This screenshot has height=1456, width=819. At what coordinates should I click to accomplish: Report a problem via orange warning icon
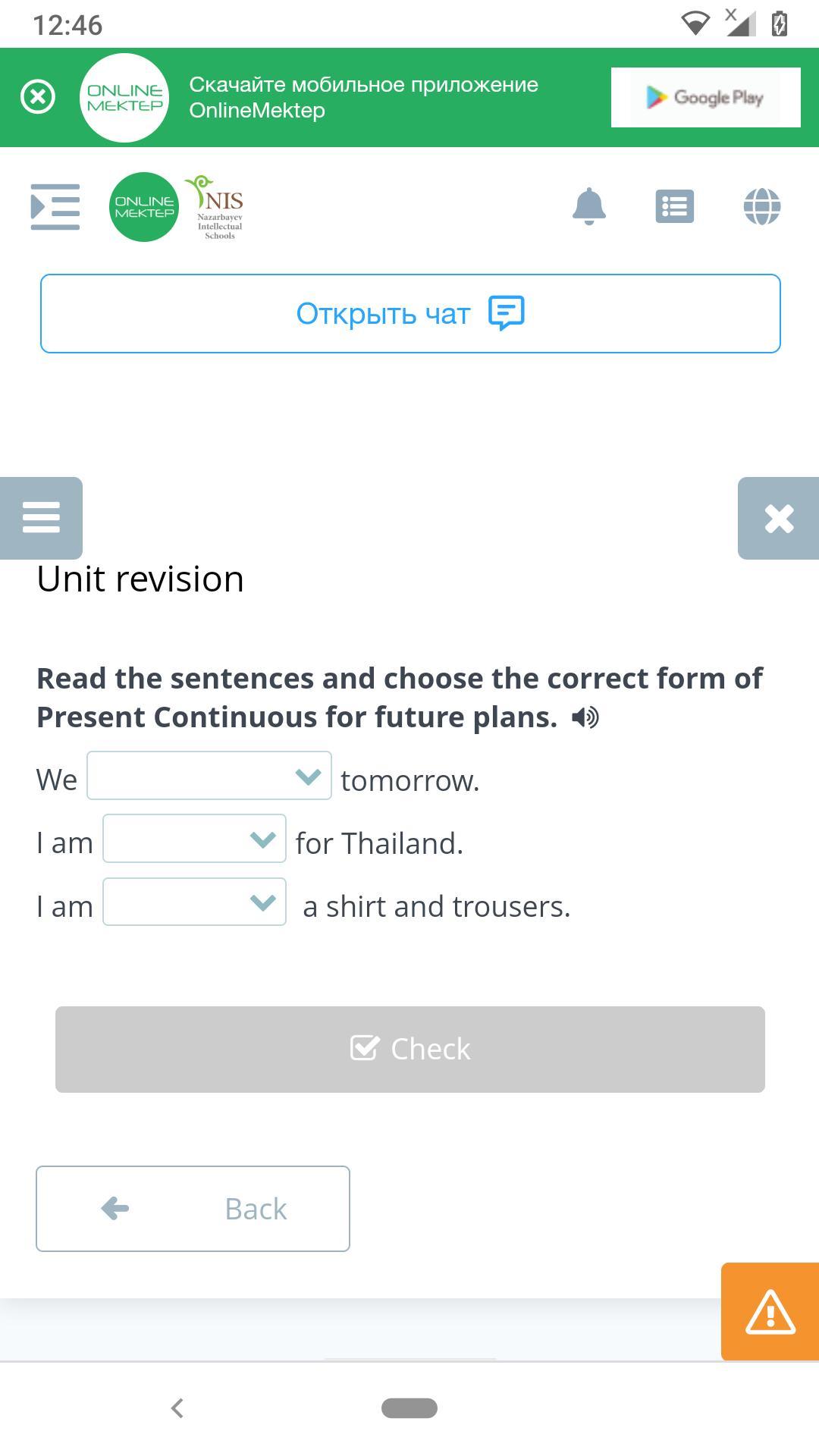(770, 1311)
